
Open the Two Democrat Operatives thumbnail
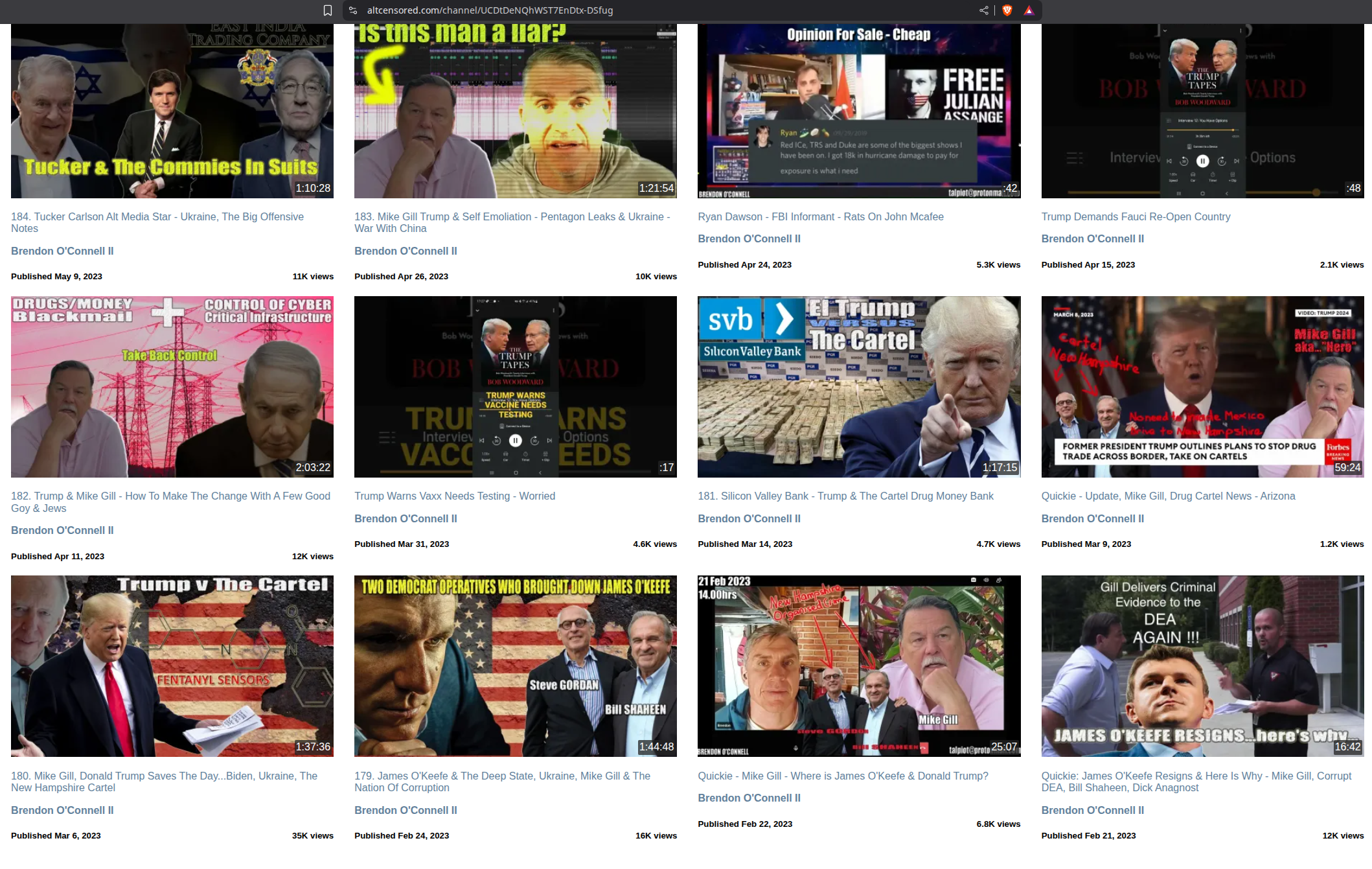pyautogui.click(x=516, y=666)
